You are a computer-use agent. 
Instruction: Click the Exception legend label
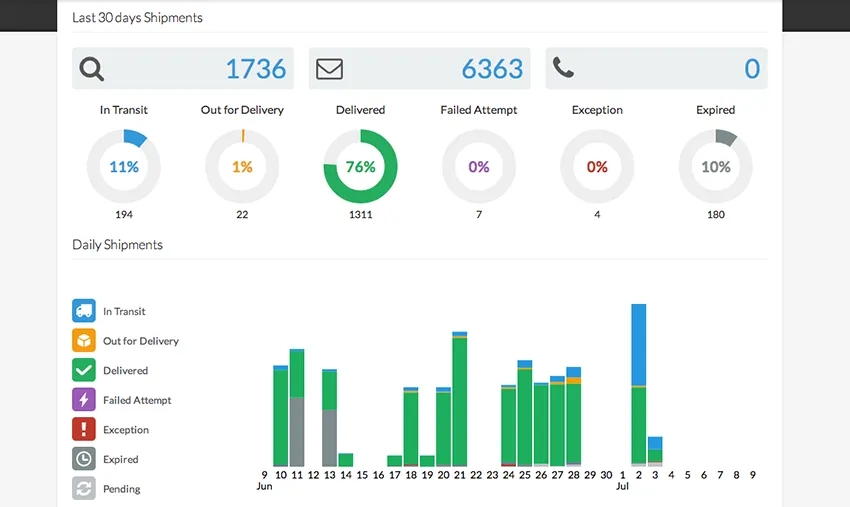(x=126, y=429)
